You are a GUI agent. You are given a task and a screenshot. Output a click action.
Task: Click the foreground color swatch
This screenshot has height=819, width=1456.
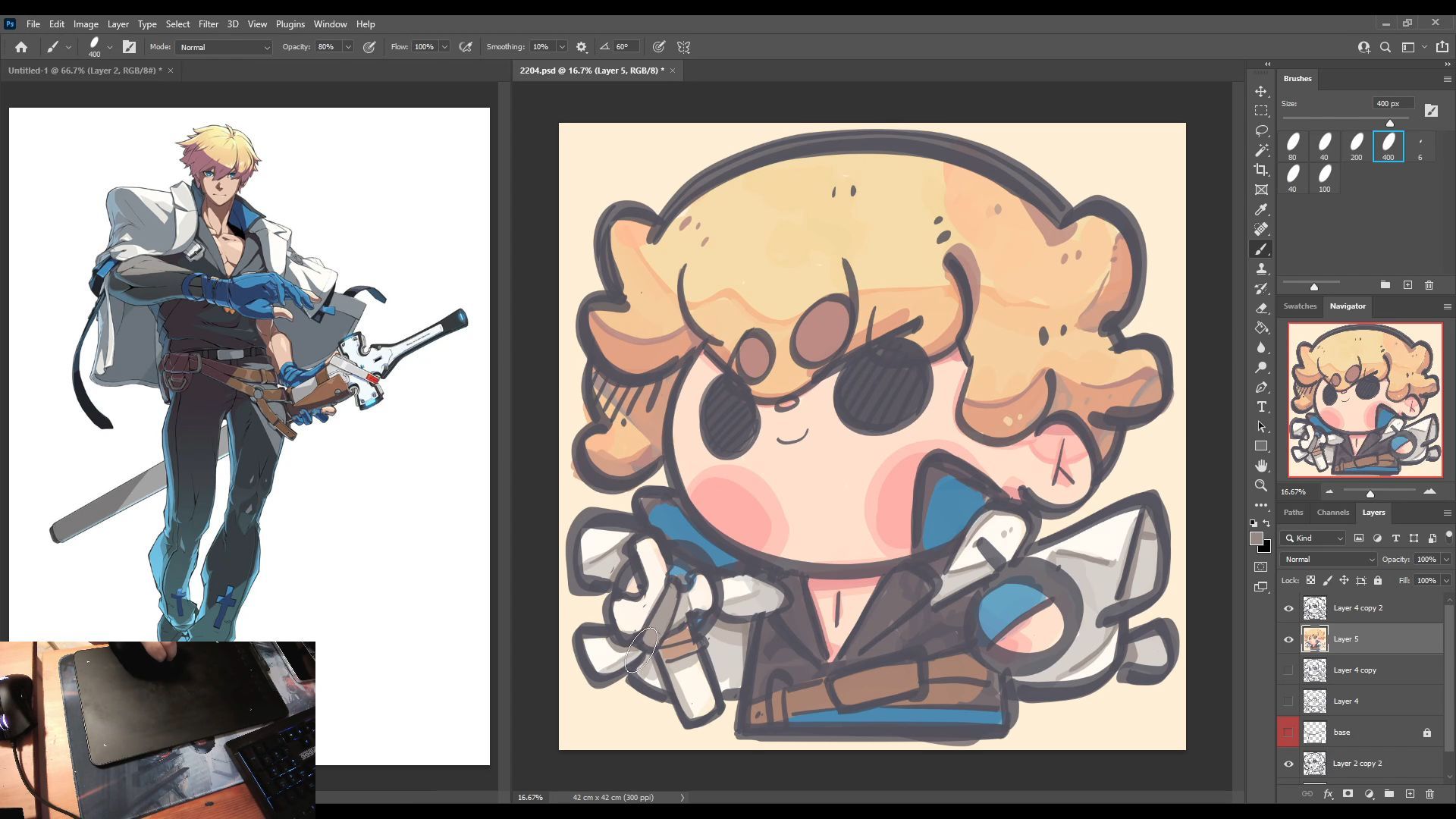coord(1257,538)
